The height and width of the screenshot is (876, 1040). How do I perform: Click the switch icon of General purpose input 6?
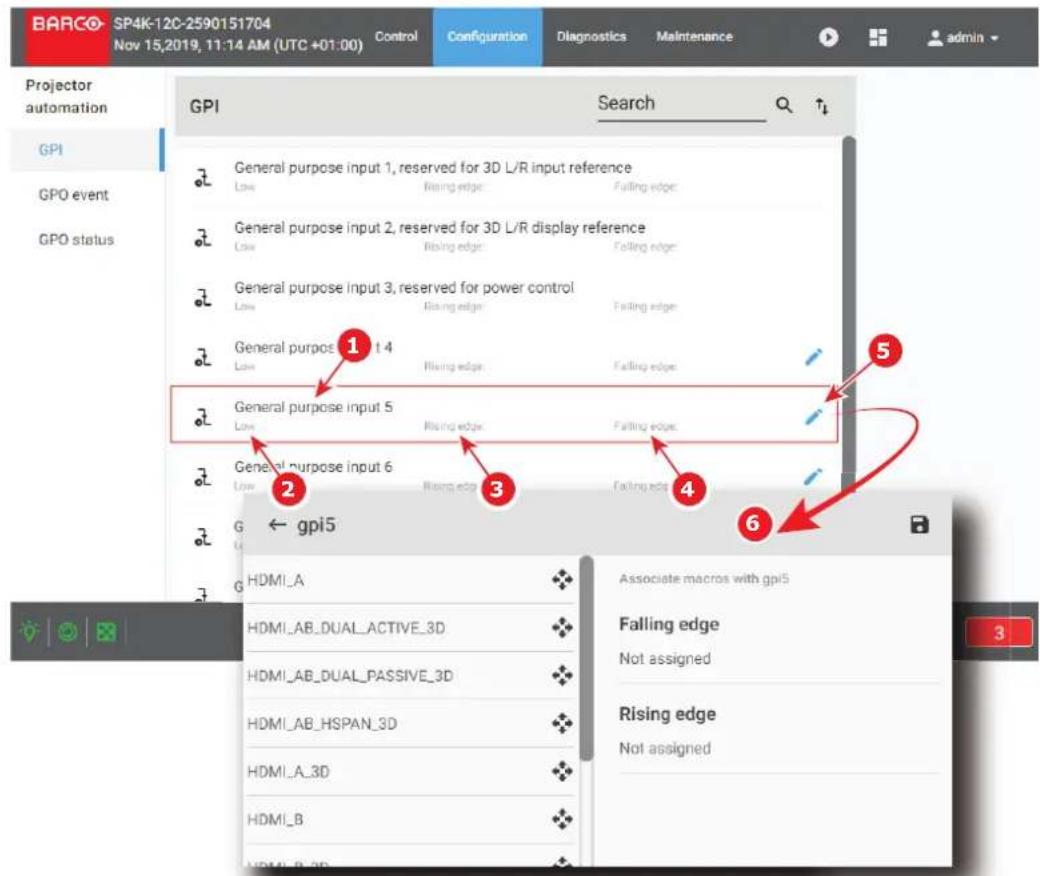(x=203, y=476)
